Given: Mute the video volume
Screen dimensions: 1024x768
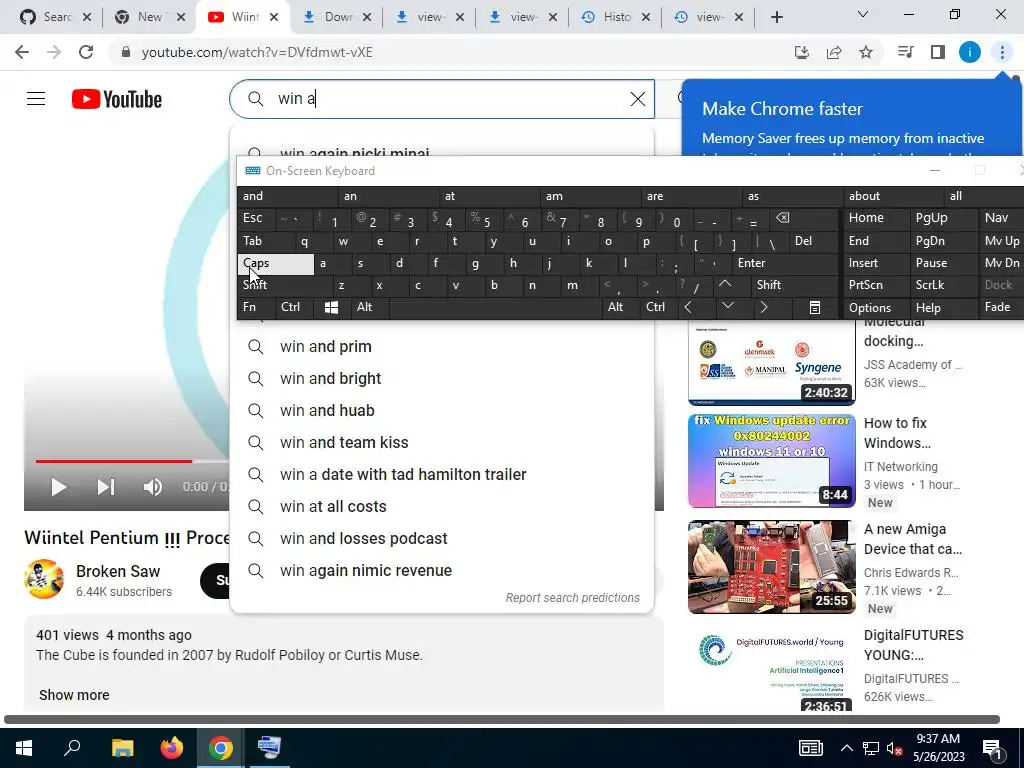Looking at the screenshot, I should (x=153, y=487).
